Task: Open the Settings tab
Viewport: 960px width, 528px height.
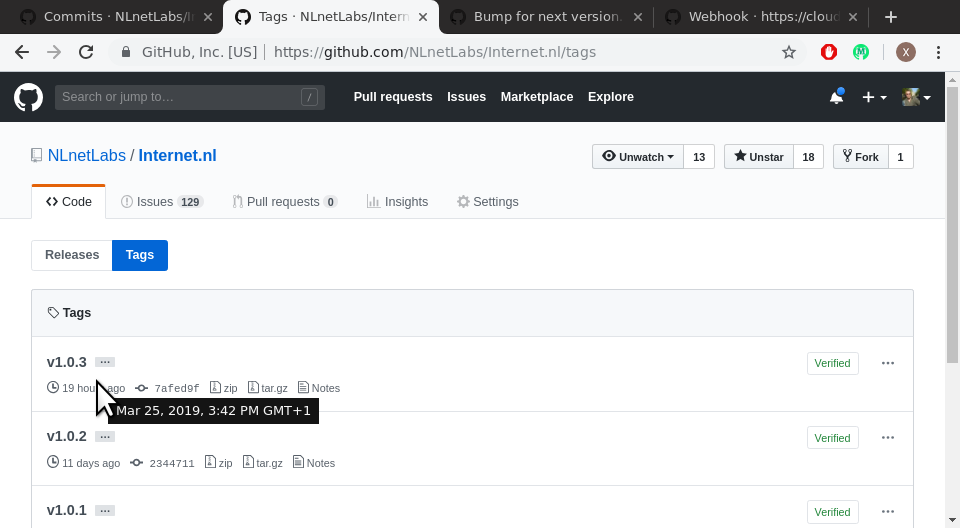Action: click(488, 202)
